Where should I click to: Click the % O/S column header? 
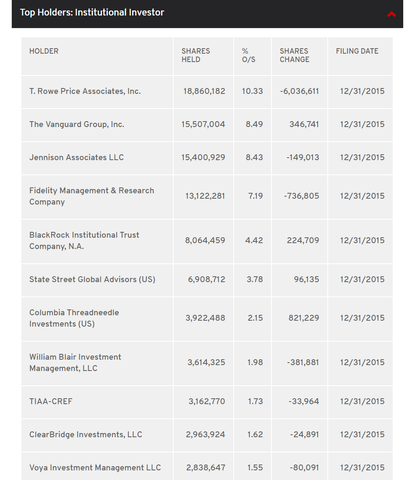point(249,55)
